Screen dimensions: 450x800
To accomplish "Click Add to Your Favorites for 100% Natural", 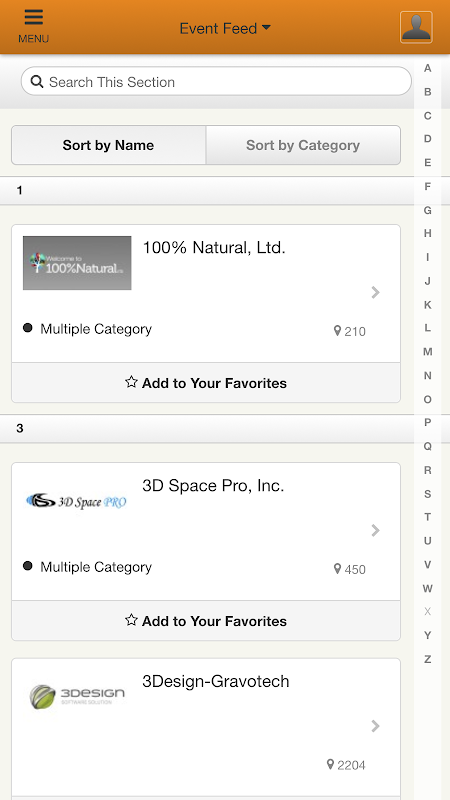I will pyautogui.click(x=206, y=383).
